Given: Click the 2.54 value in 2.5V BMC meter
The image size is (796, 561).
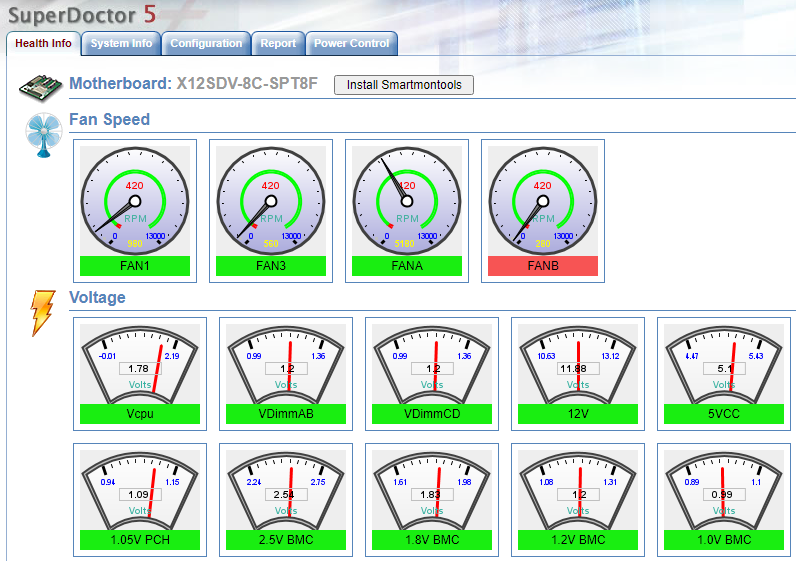Looking at the screenshot, I should 284,494.
